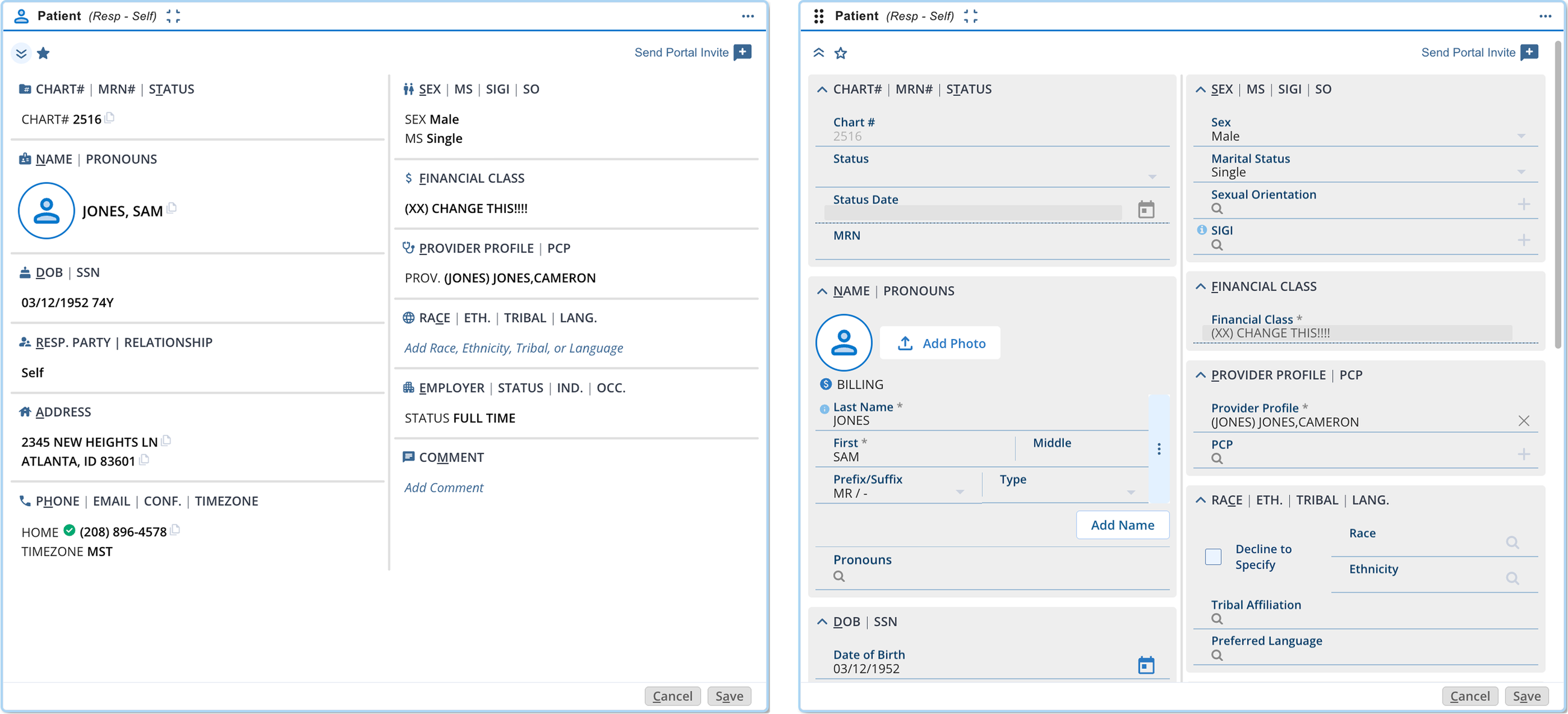Viewport: 1568px width, 714px height.
Task: Copy home phone number icon
Action: tap(175, 529)
